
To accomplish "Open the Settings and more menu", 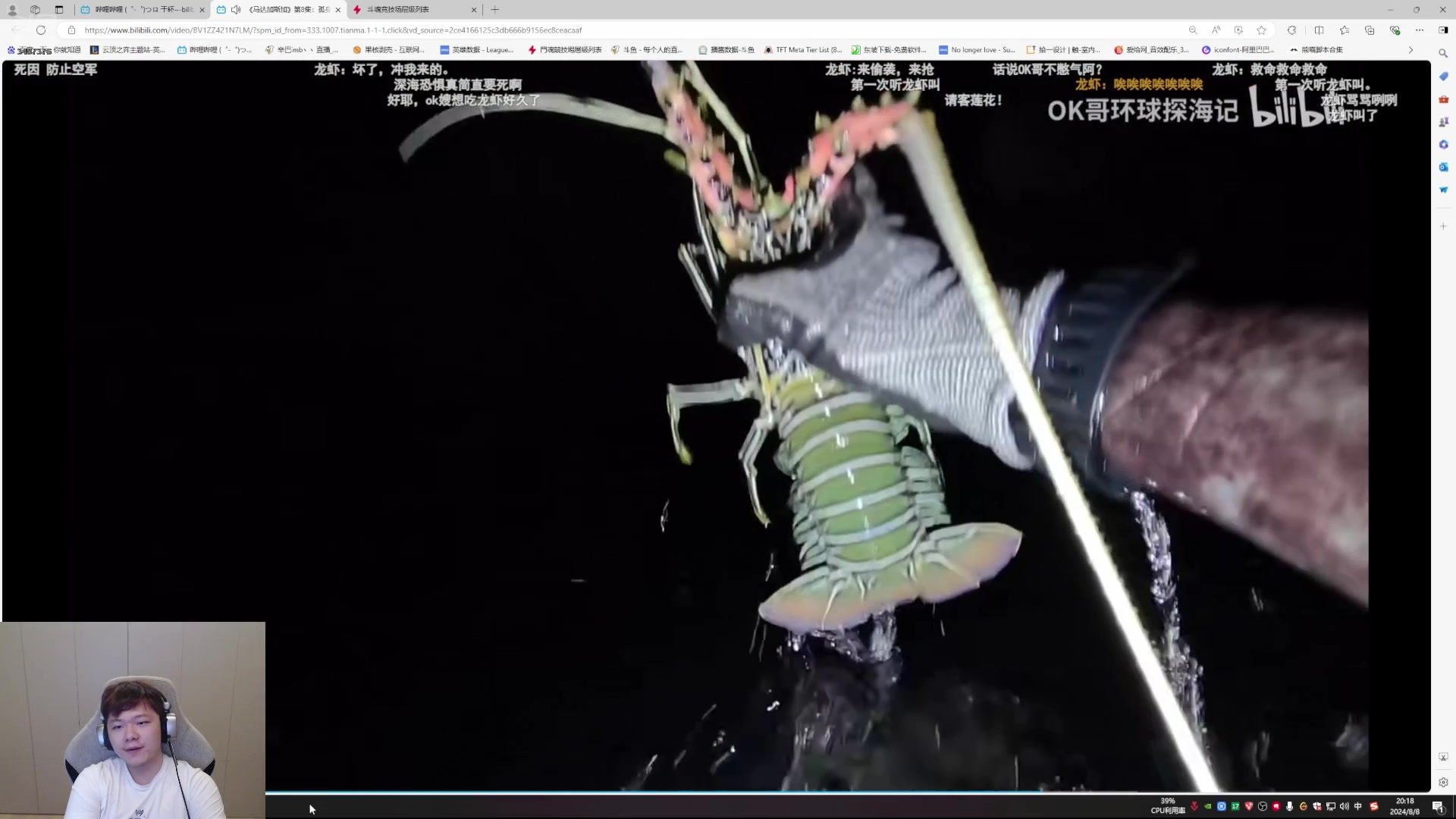I will click(1420, 30).
